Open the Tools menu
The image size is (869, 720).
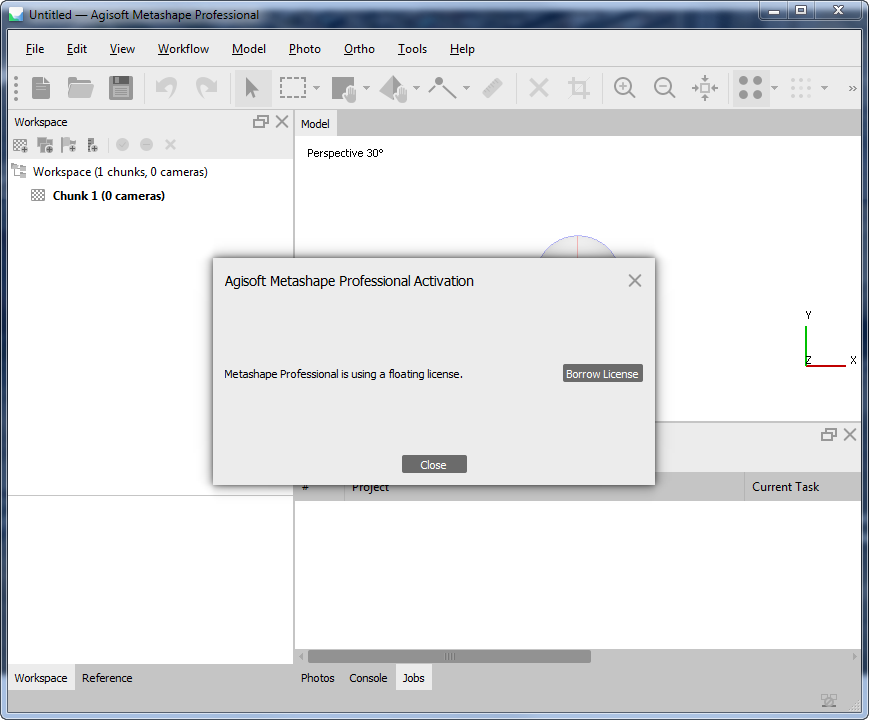412,49
